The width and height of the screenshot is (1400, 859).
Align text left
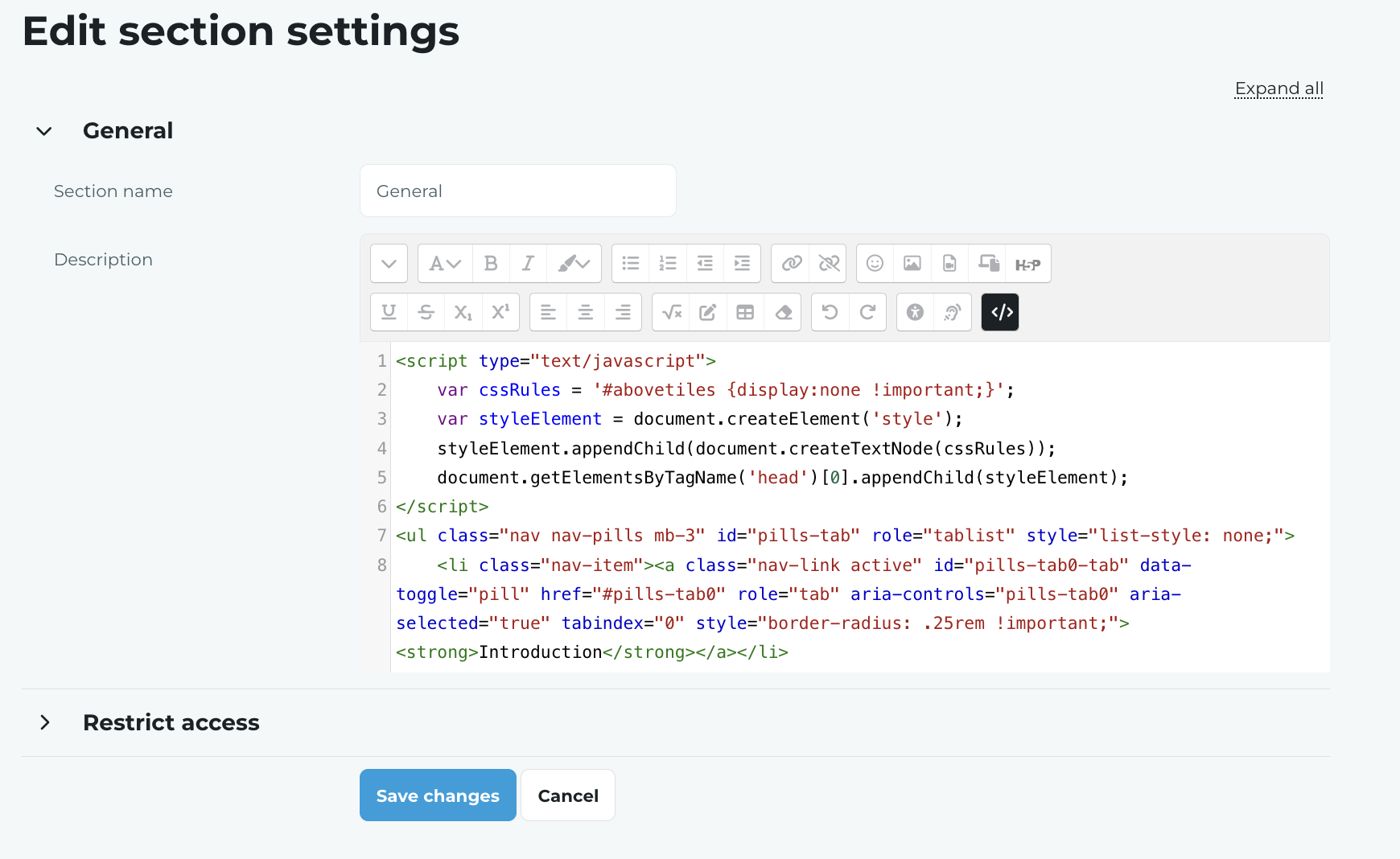click(x=548, y=312)
